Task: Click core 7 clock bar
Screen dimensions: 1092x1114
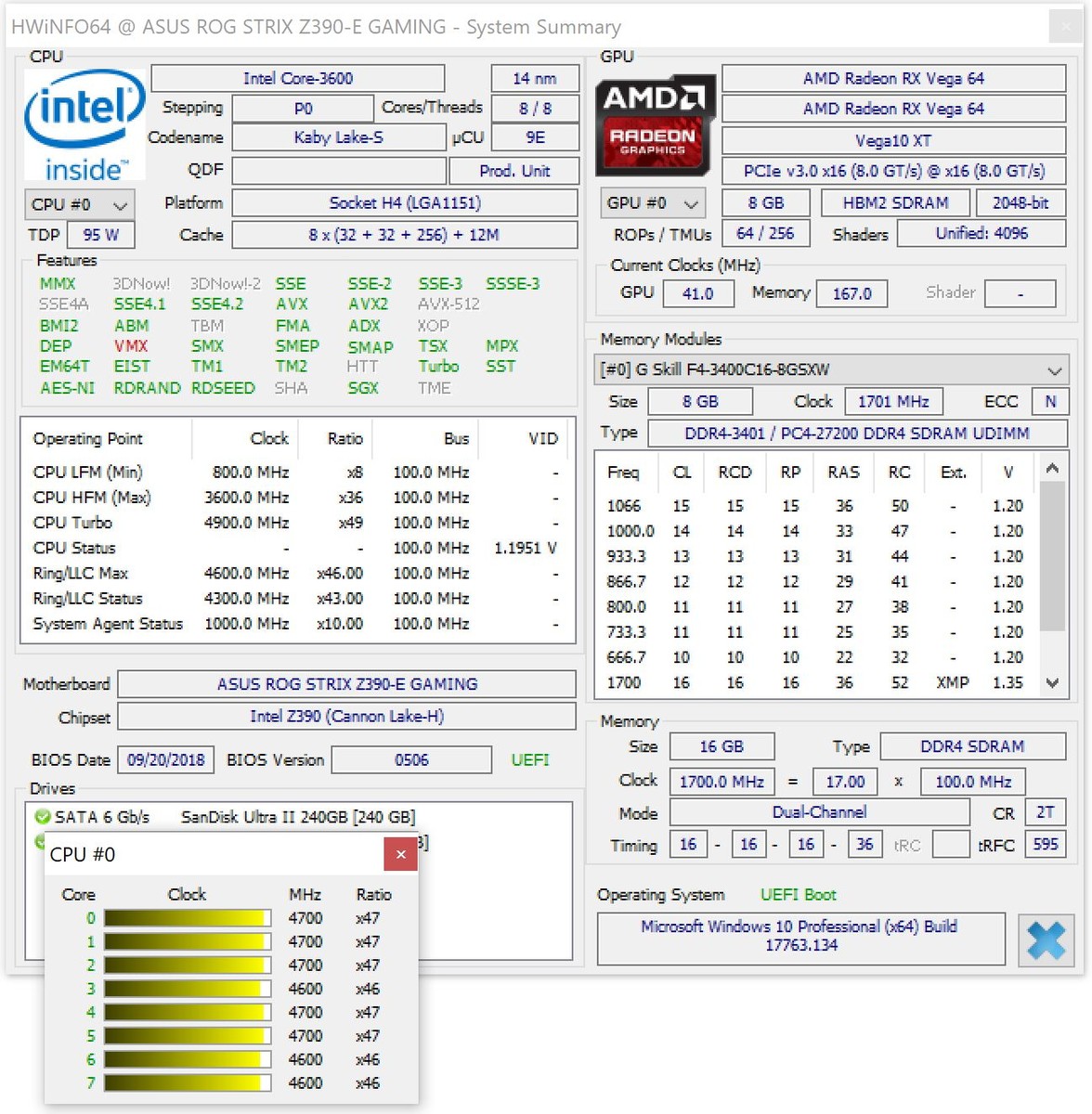Action: 188,1082
